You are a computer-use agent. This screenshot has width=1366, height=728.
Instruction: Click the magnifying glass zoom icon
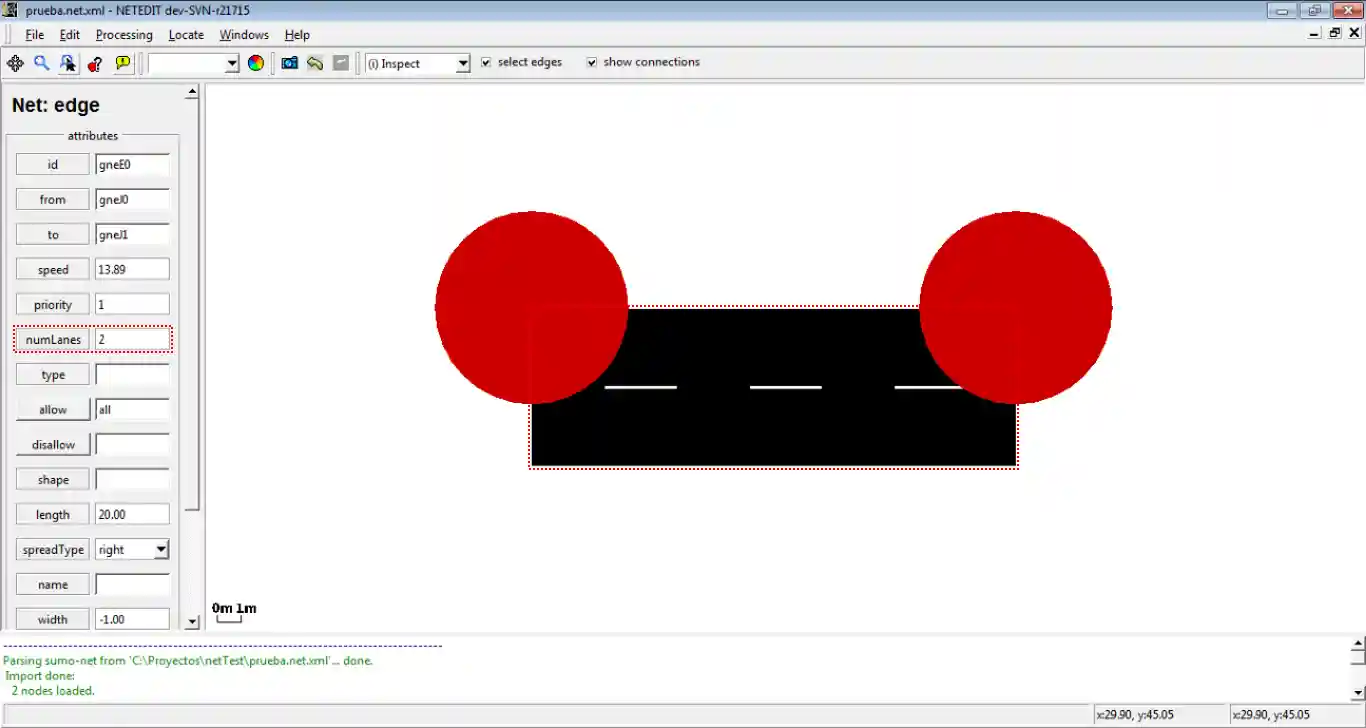[x=42, y=63]
